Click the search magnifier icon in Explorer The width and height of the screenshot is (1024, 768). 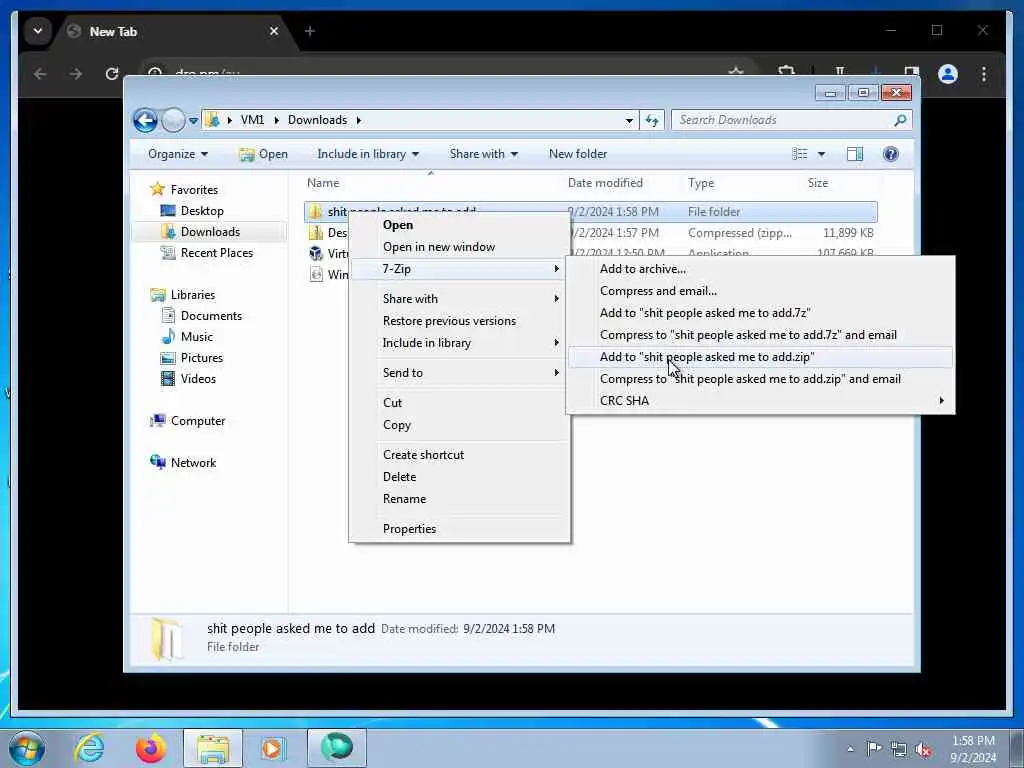coord(900,120)
